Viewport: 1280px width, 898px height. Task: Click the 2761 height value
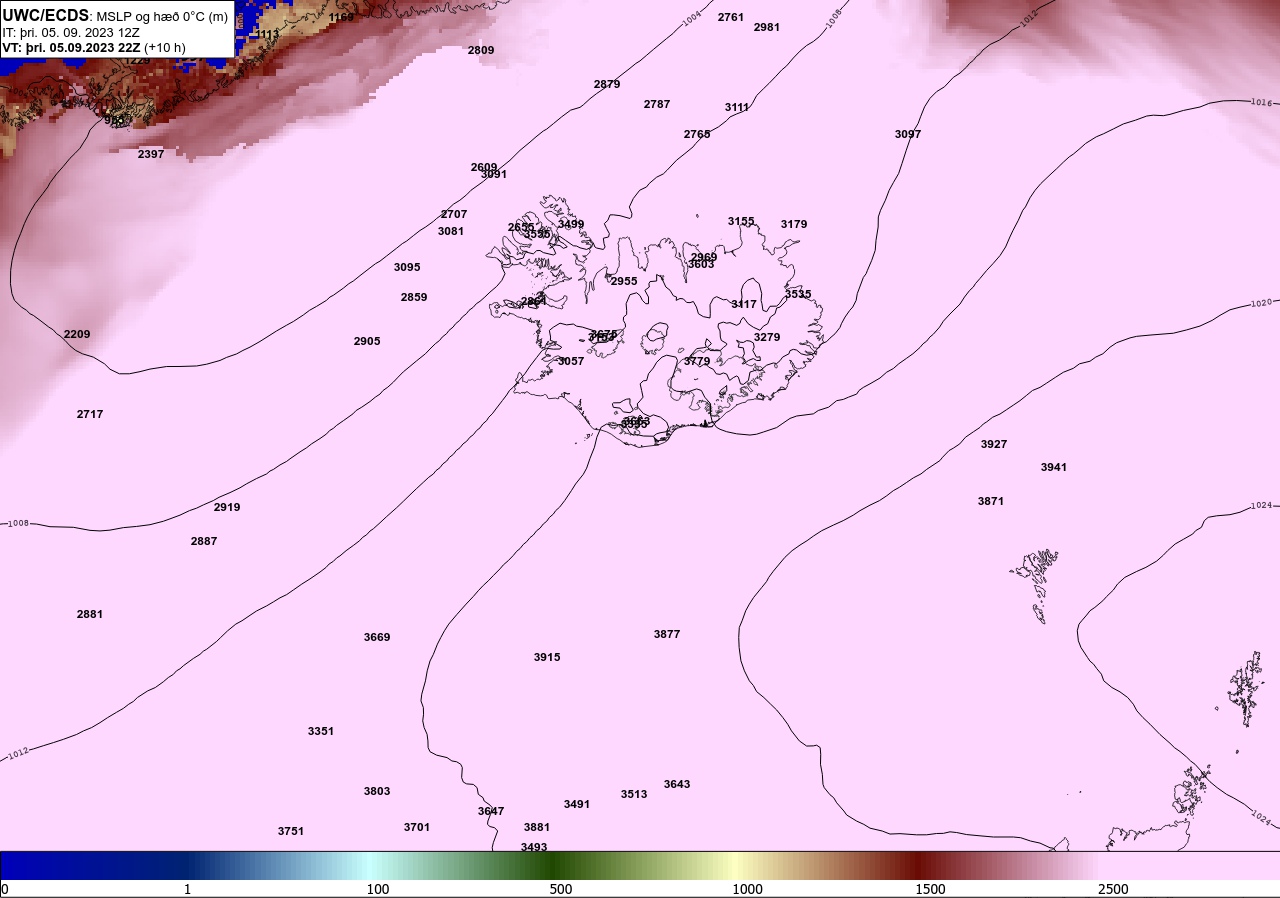[x=731, y=17]
